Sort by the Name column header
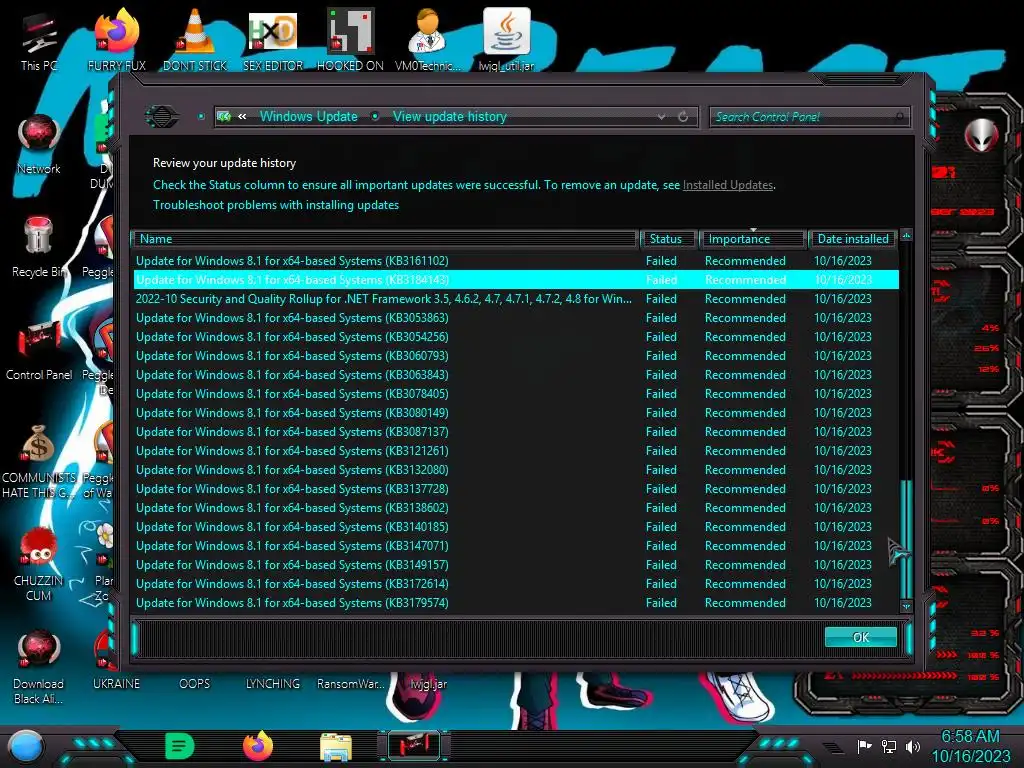Viewport: 1024px width, 768px height. pos(385,239)
